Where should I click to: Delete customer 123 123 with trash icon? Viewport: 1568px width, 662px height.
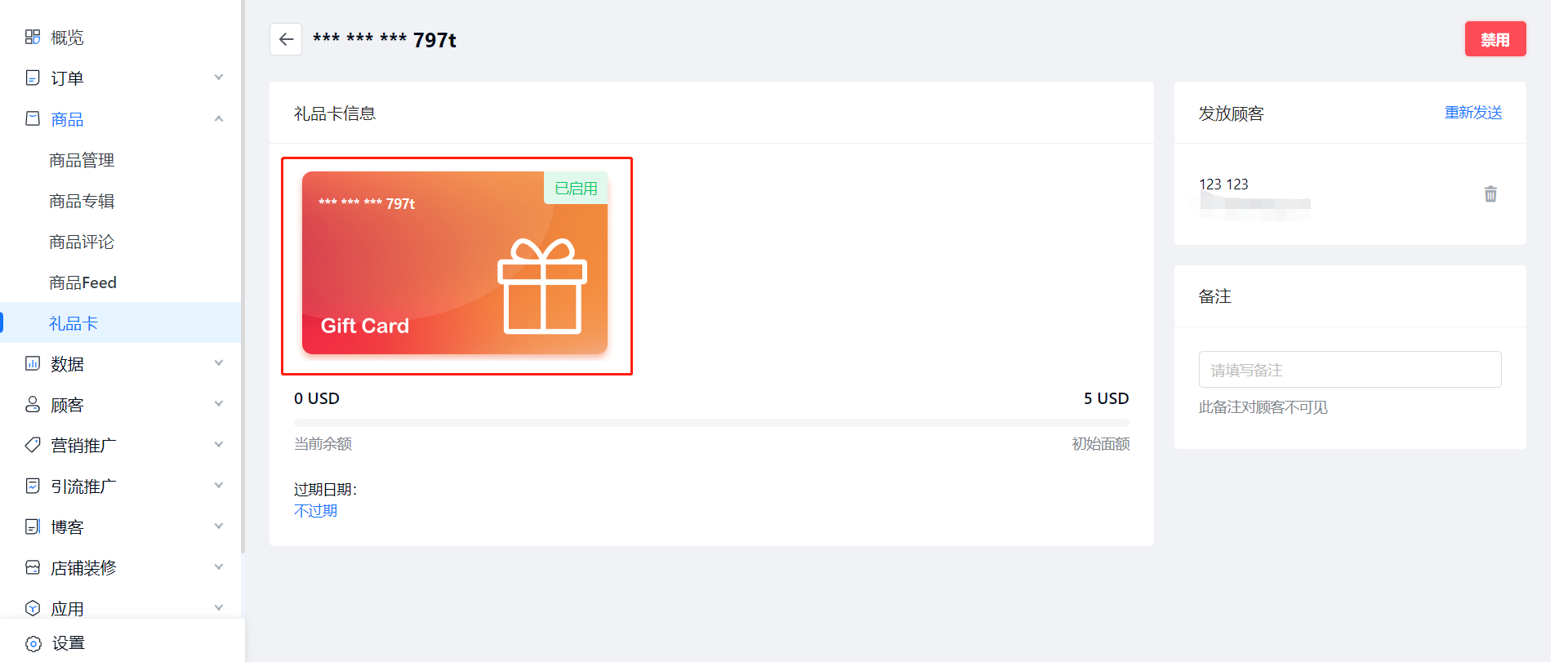click(1490, 194)
